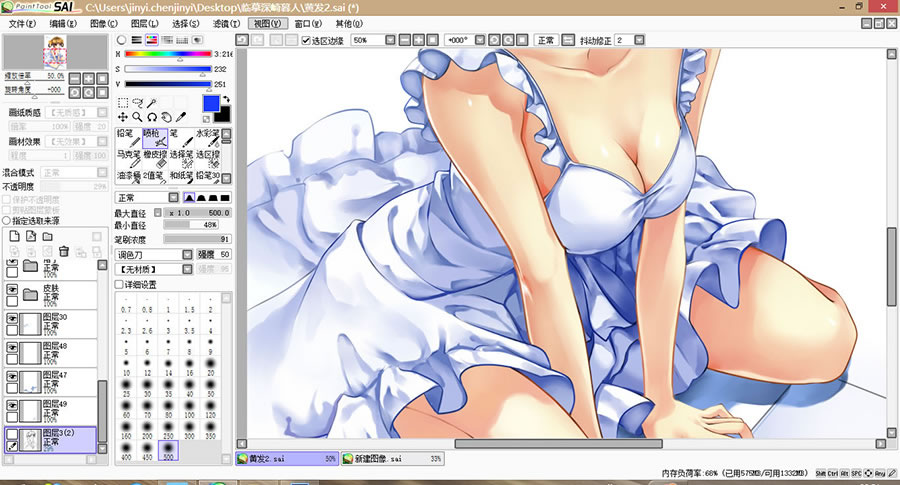Viewport: 900px width, 485px height.
Task: Choose the 选区擦 selection eraser
Action: (x=208, y=159)
